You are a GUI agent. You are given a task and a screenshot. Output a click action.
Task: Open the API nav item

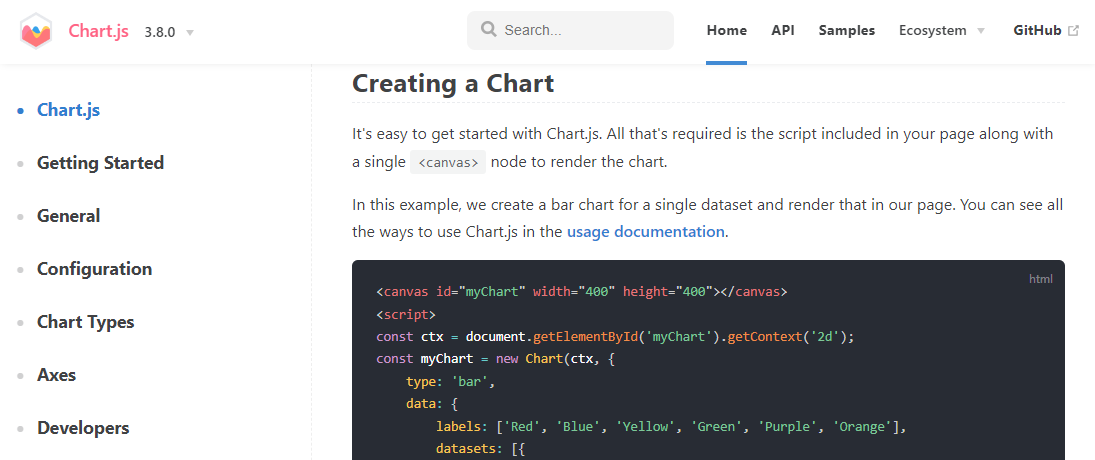783,31
